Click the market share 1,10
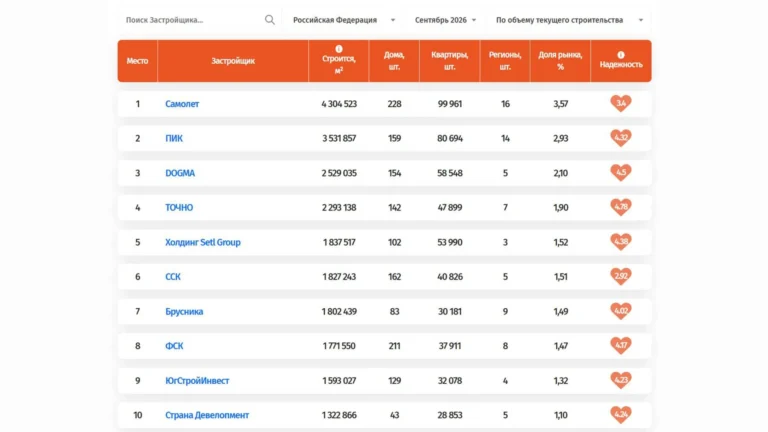 point(560,415)
